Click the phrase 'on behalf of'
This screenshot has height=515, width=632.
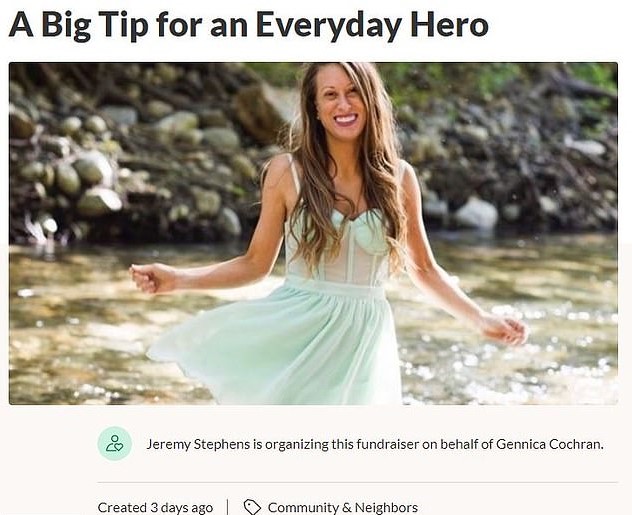pos(457,444)
